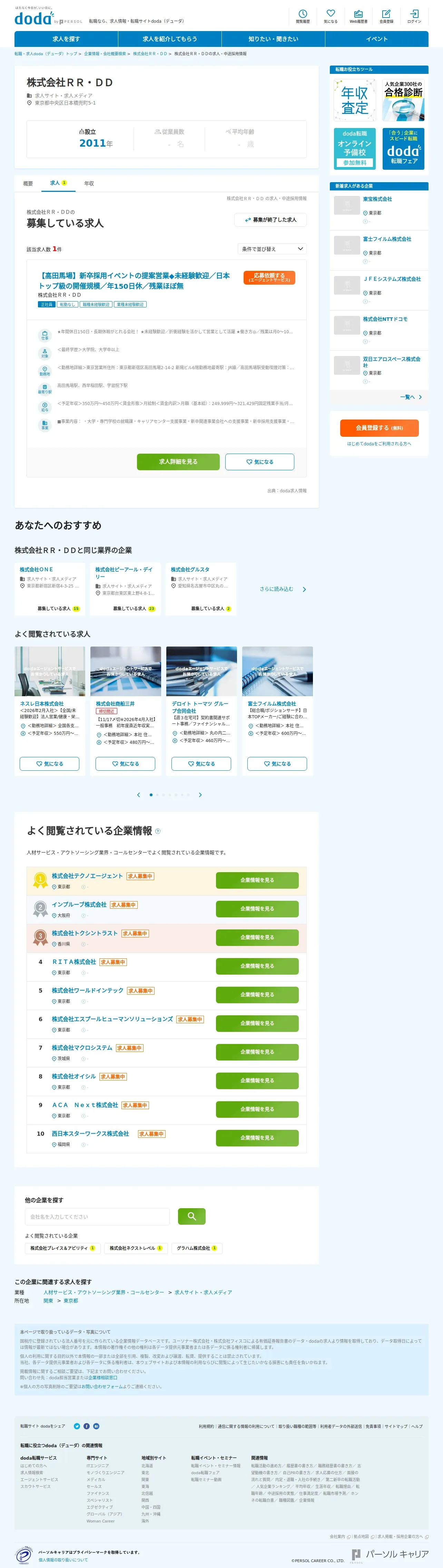The image size is (443, 1568).
Task: Click the 株式会社プレイス＆アビリティ tag
Action: 63,1248
